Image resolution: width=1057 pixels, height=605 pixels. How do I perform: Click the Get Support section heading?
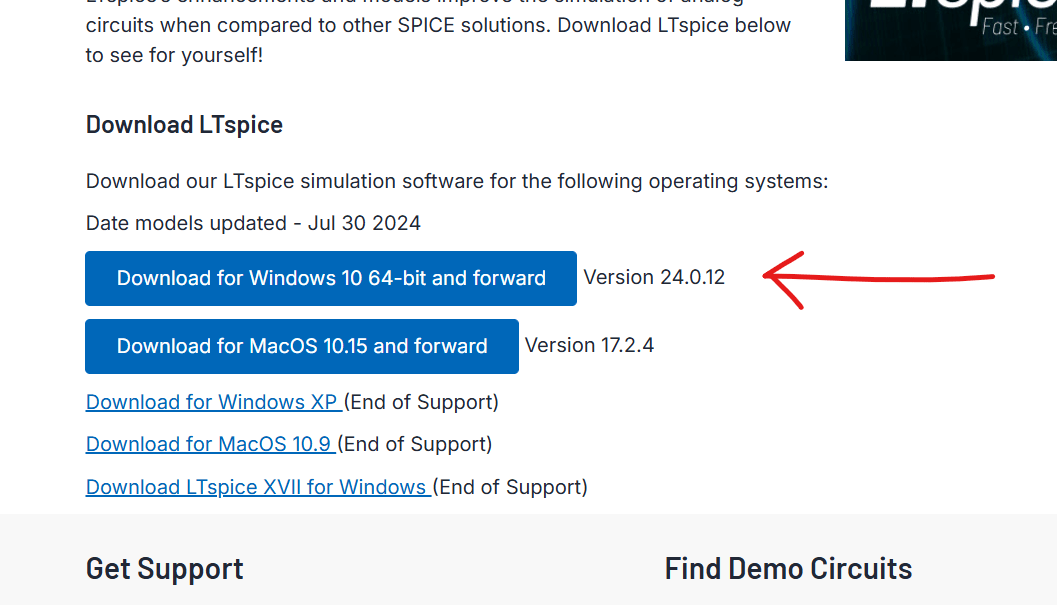point(164,569)
